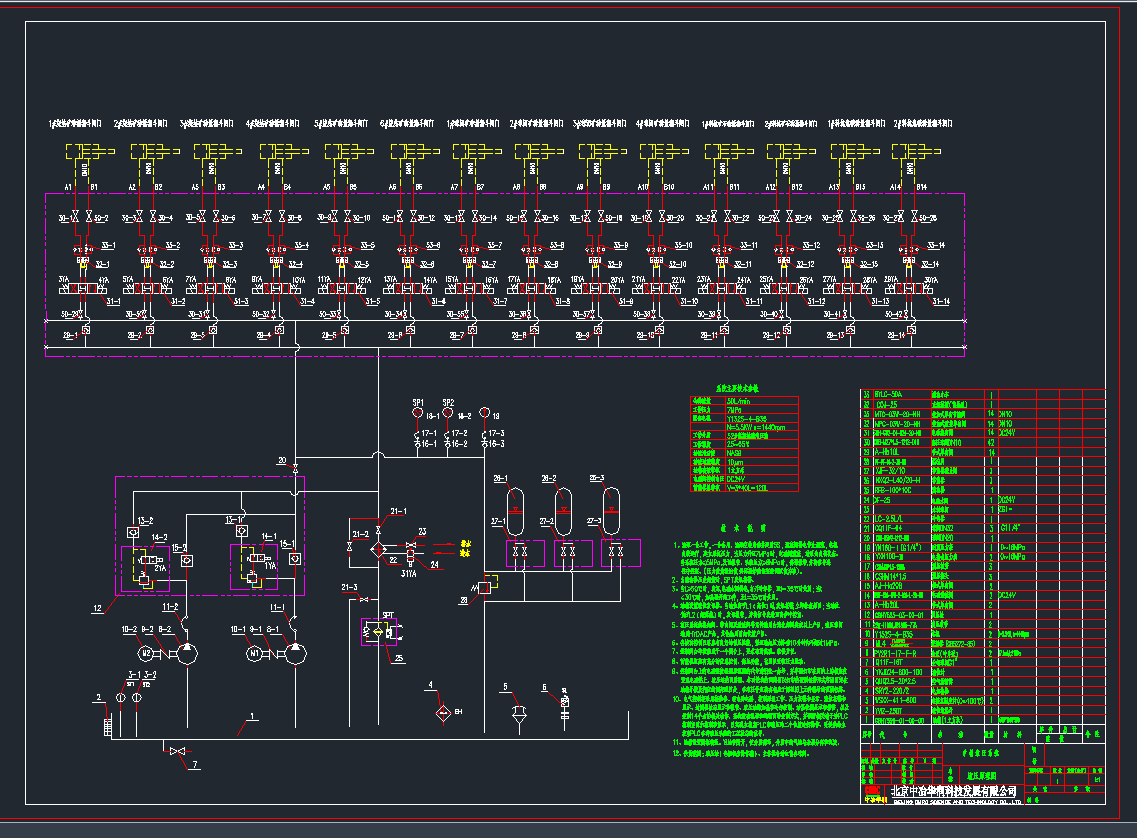Image resolution: width=1137 pixels, height=838 pixels.
Task: Click the SPT pressure switch block labeled 25
Action: pyautogui.click(x=378, y=632)
